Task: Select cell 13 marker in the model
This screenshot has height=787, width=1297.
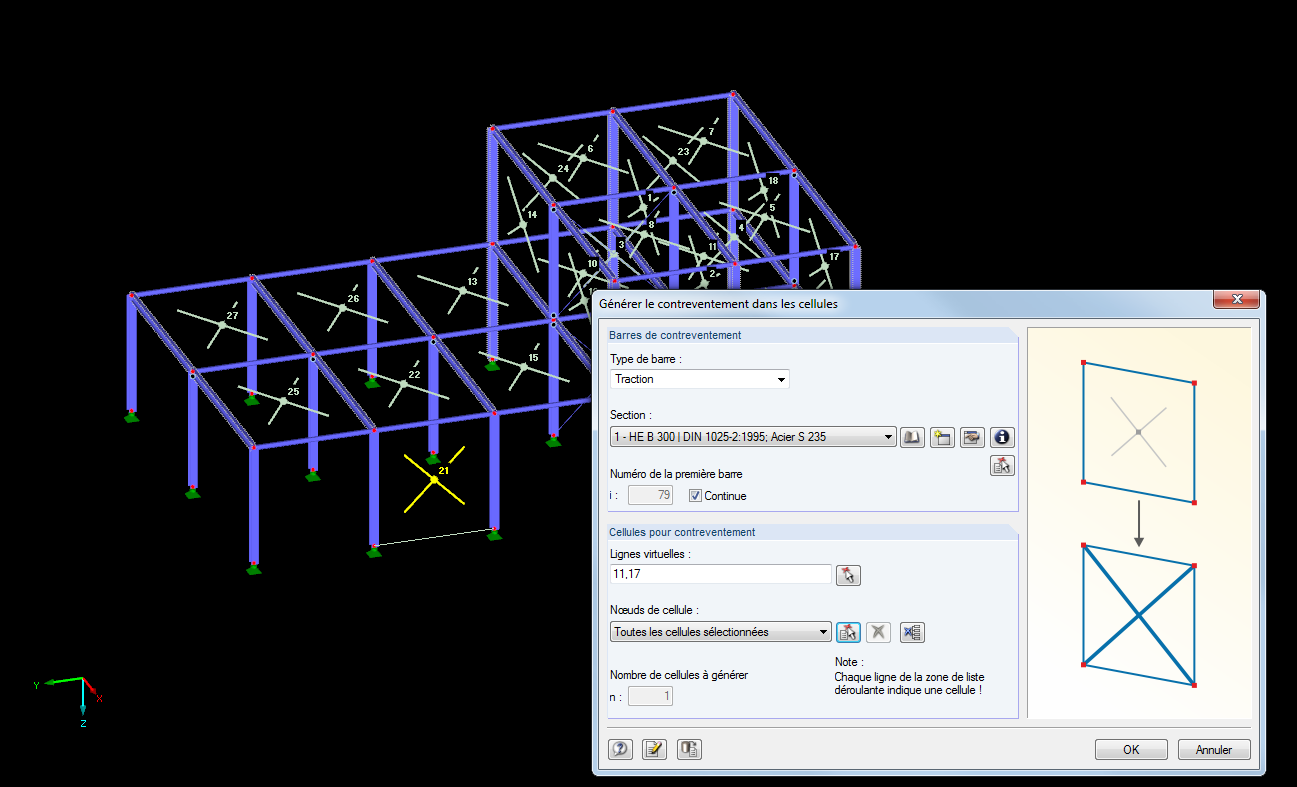Action: 463,290
